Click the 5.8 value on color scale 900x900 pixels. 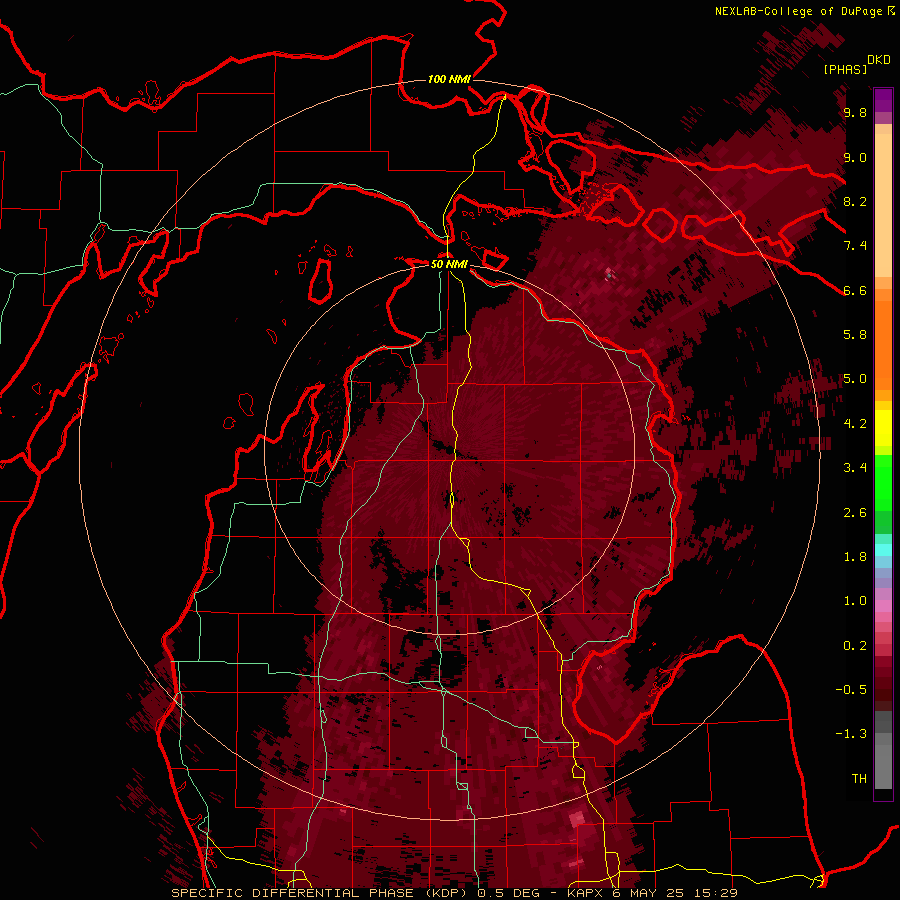[x=855, y=334]
